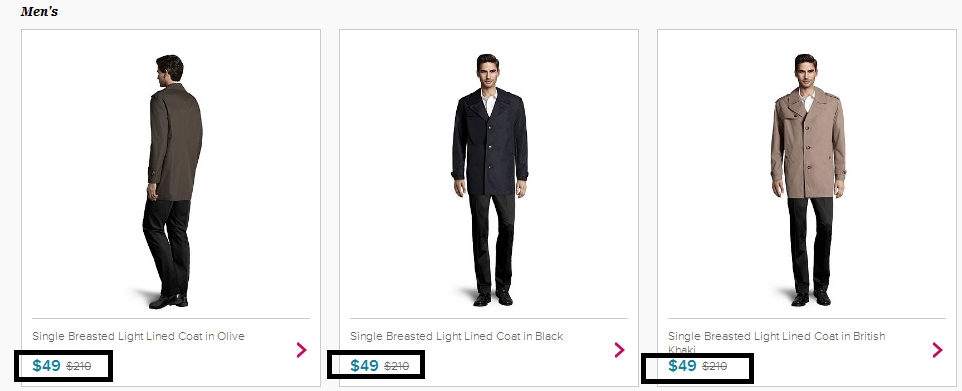This screenshot has height=391, width=962.
Task: Open the pink arrow on Olive coat card
Action: click(301, 350)
